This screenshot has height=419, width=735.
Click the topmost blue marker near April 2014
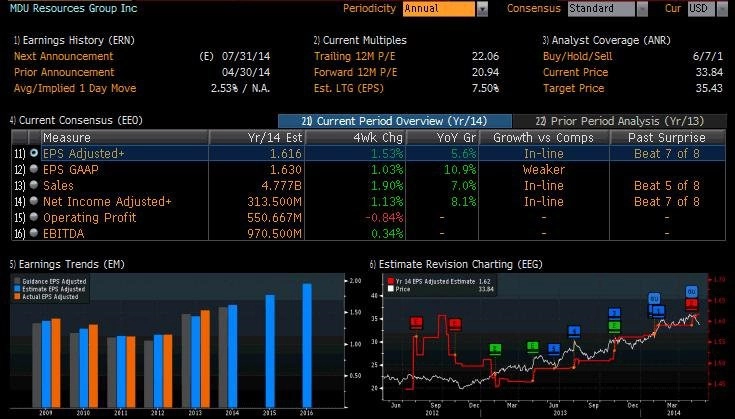click(692, 291)
